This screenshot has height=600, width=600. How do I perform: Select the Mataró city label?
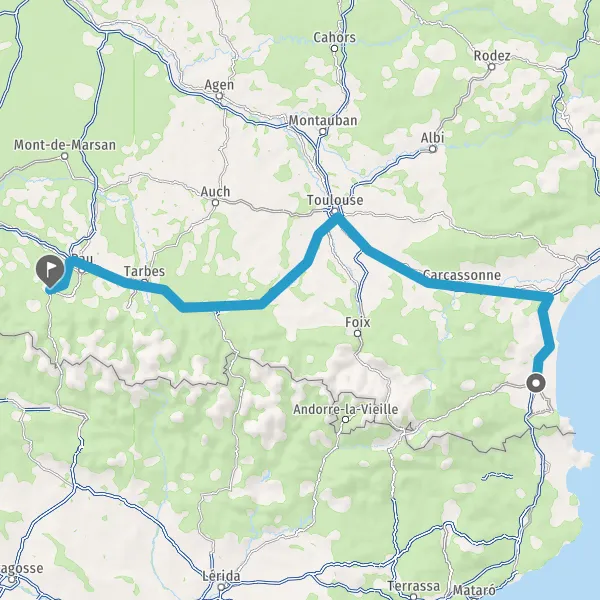point(473,590)
